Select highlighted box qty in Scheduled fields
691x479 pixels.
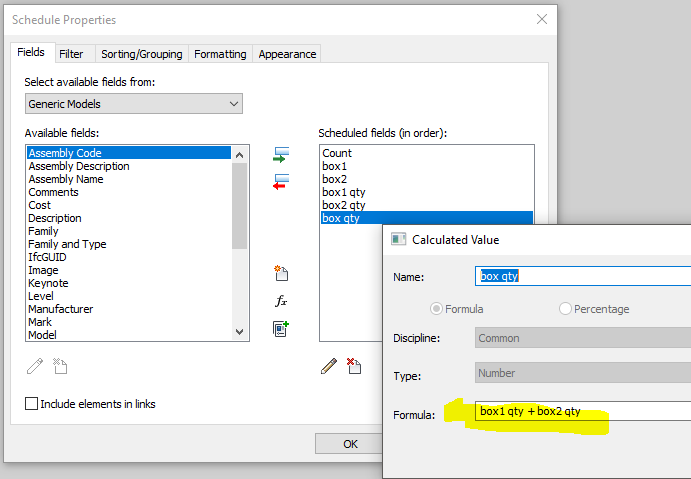427,218
